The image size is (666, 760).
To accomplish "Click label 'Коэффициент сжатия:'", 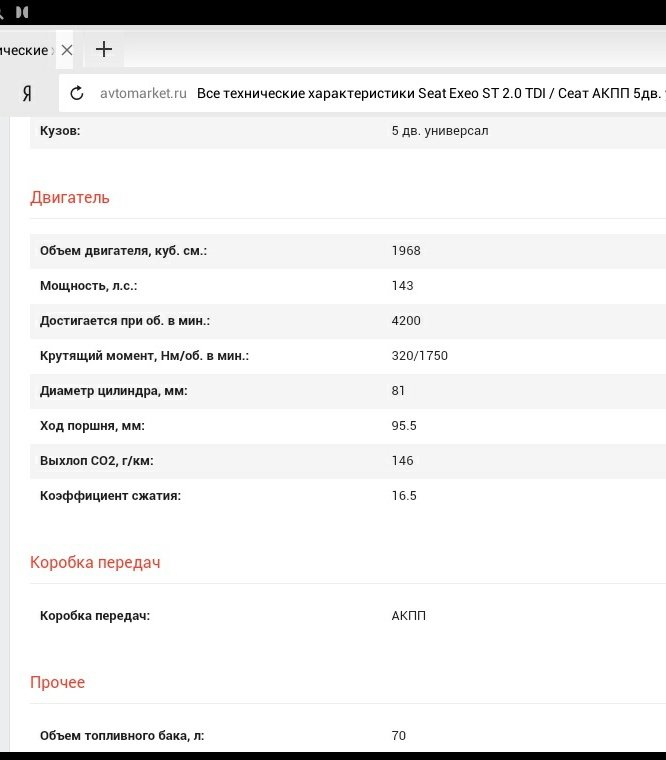I will pos(110,495).
